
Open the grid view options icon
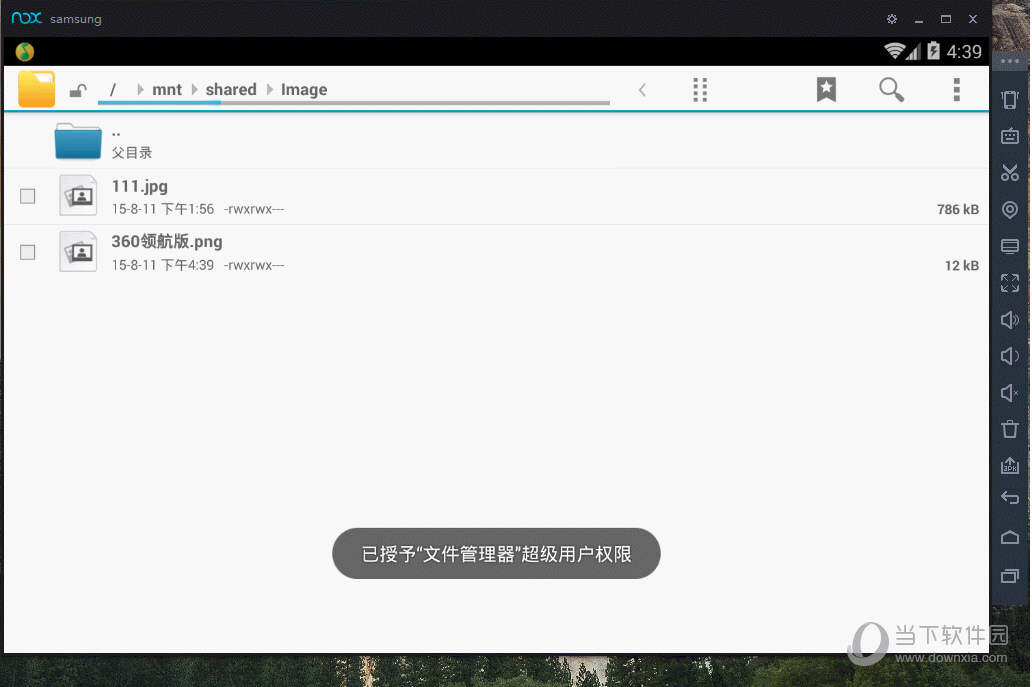pyautogui.click(x=700, y=89)
